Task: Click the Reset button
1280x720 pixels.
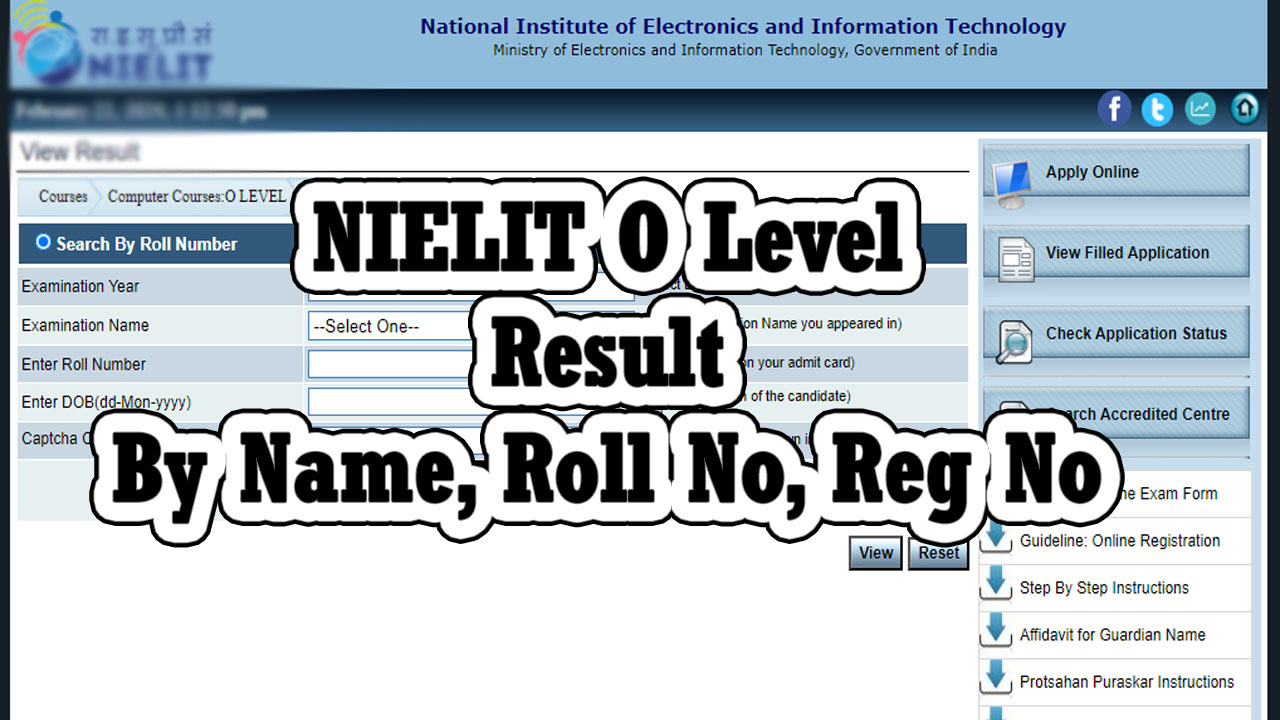Action: pos(939,553)
